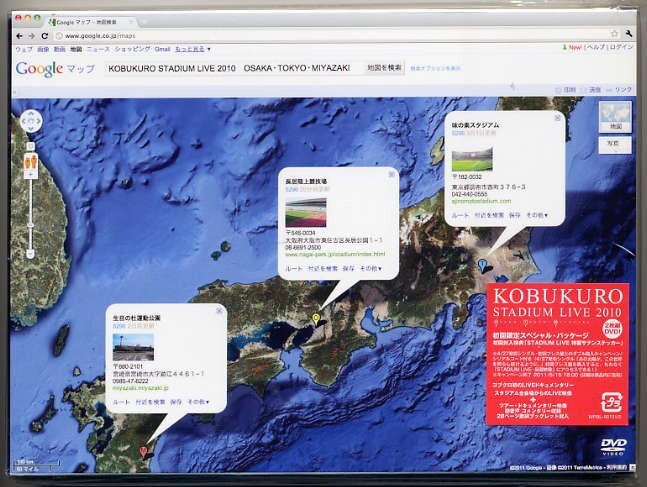Click 付近を検索 in the 長居陸上競技場 bubble

[x=323, y=269]
